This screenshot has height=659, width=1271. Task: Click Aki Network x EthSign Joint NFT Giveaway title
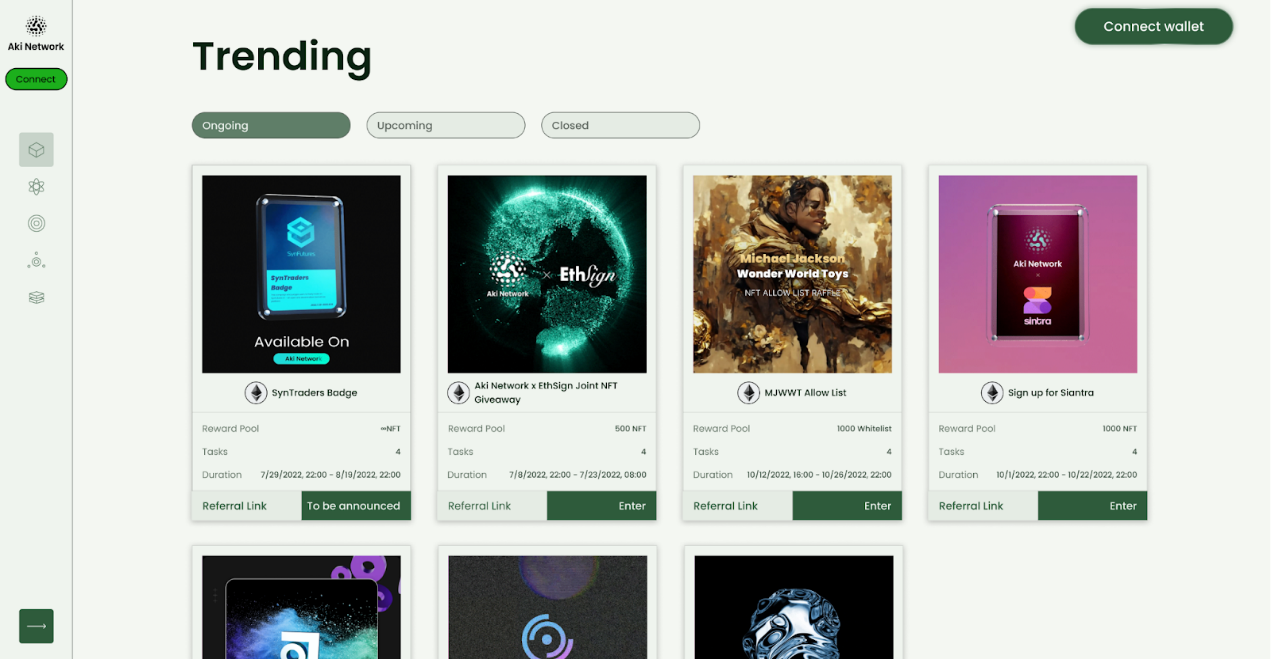click(546, 392)
